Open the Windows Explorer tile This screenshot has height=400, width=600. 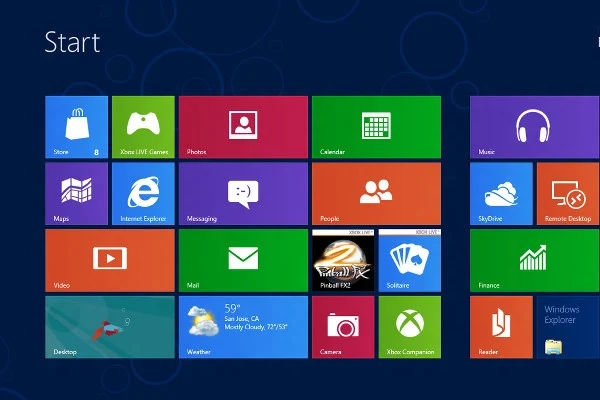(x=568, y=327)
